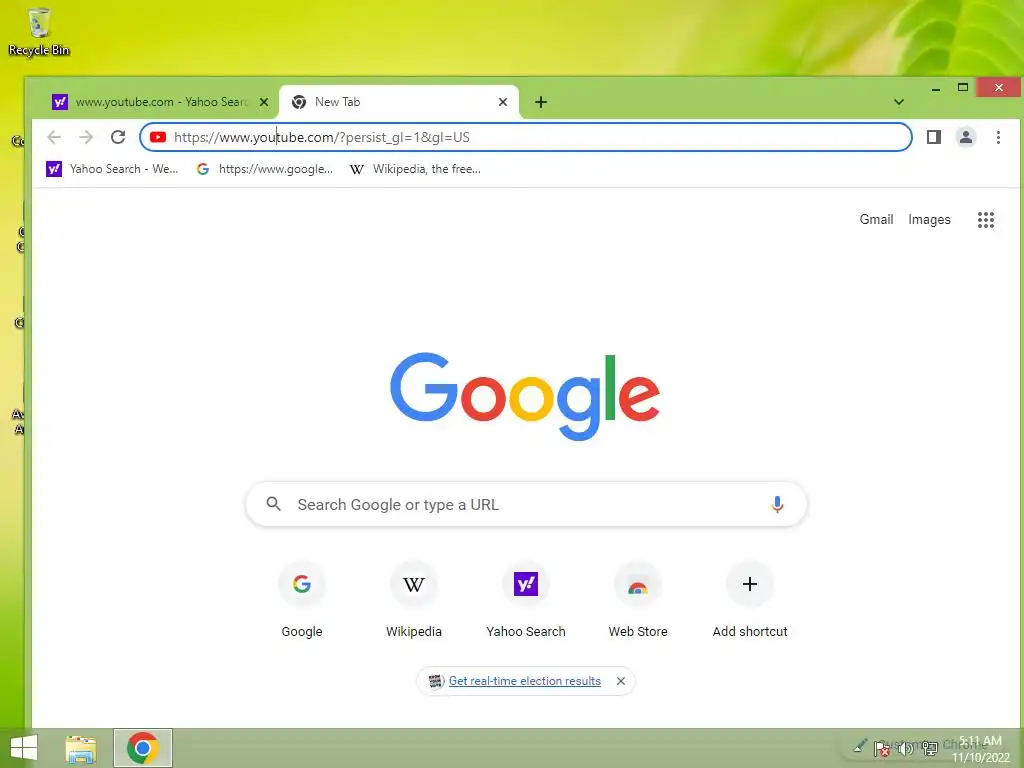This screenshot has height=768, width=1024.
Task: Open the Recycle Bin desktop icon
Action: click(x=39, y=32)
